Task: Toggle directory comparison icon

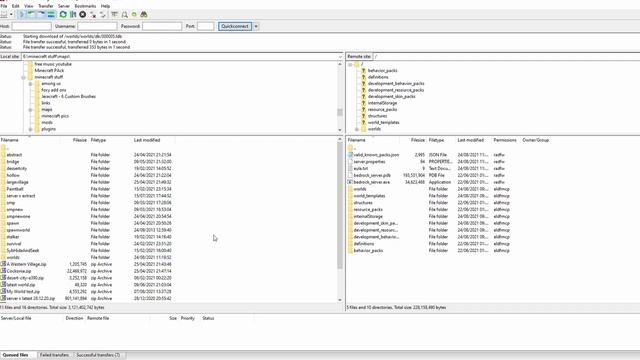Action: (x=124, y=15)
